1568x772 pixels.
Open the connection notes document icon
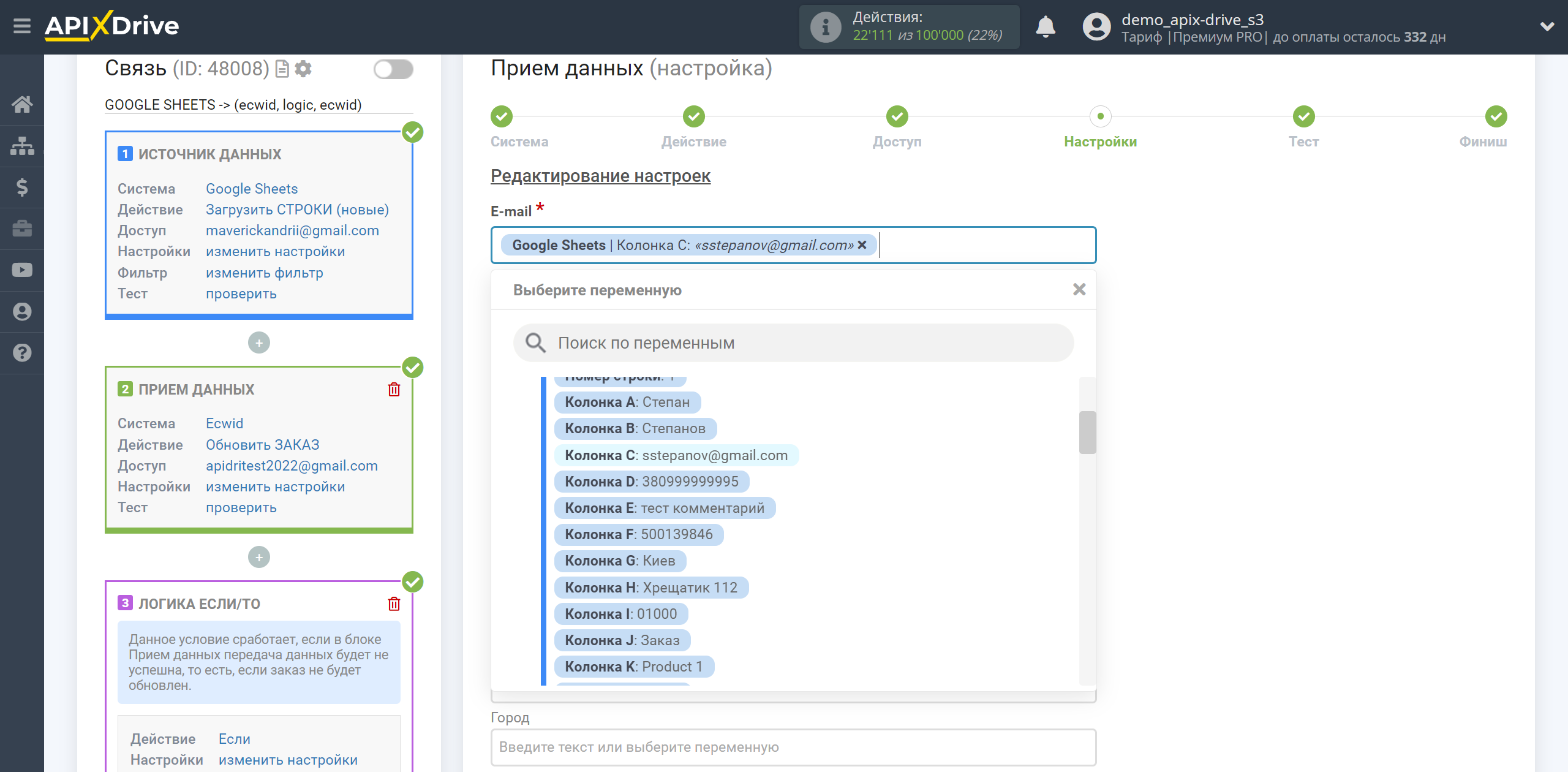click(x=282, y=69)
